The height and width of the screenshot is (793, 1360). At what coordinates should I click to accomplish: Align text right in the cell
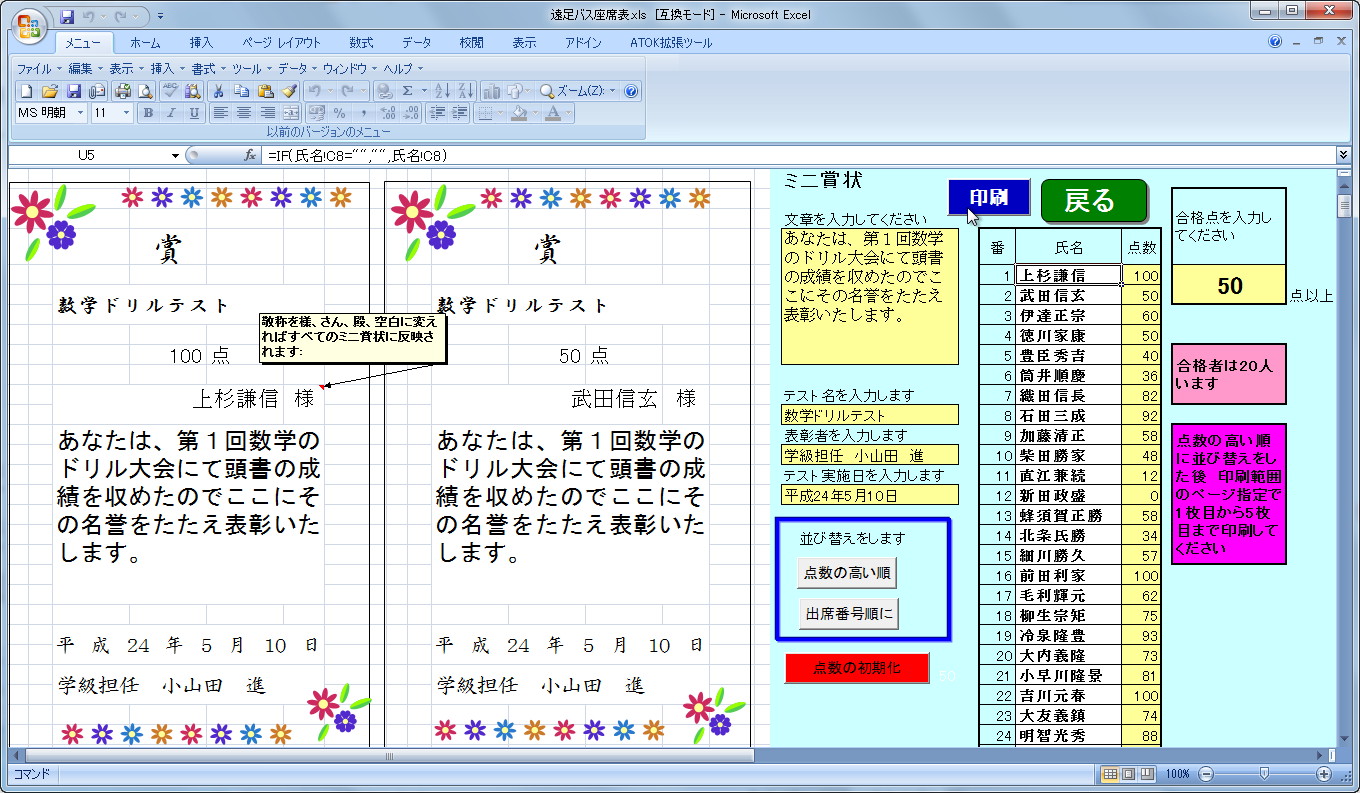(267, 113)
